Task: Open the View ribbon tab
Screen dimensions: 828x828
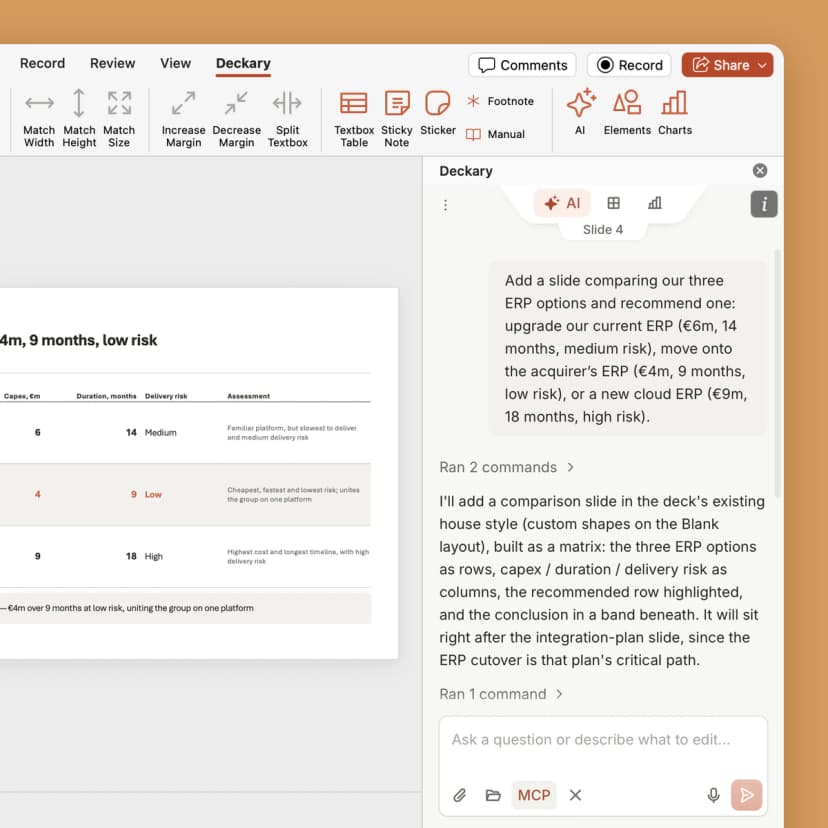Action: (175, 63)
